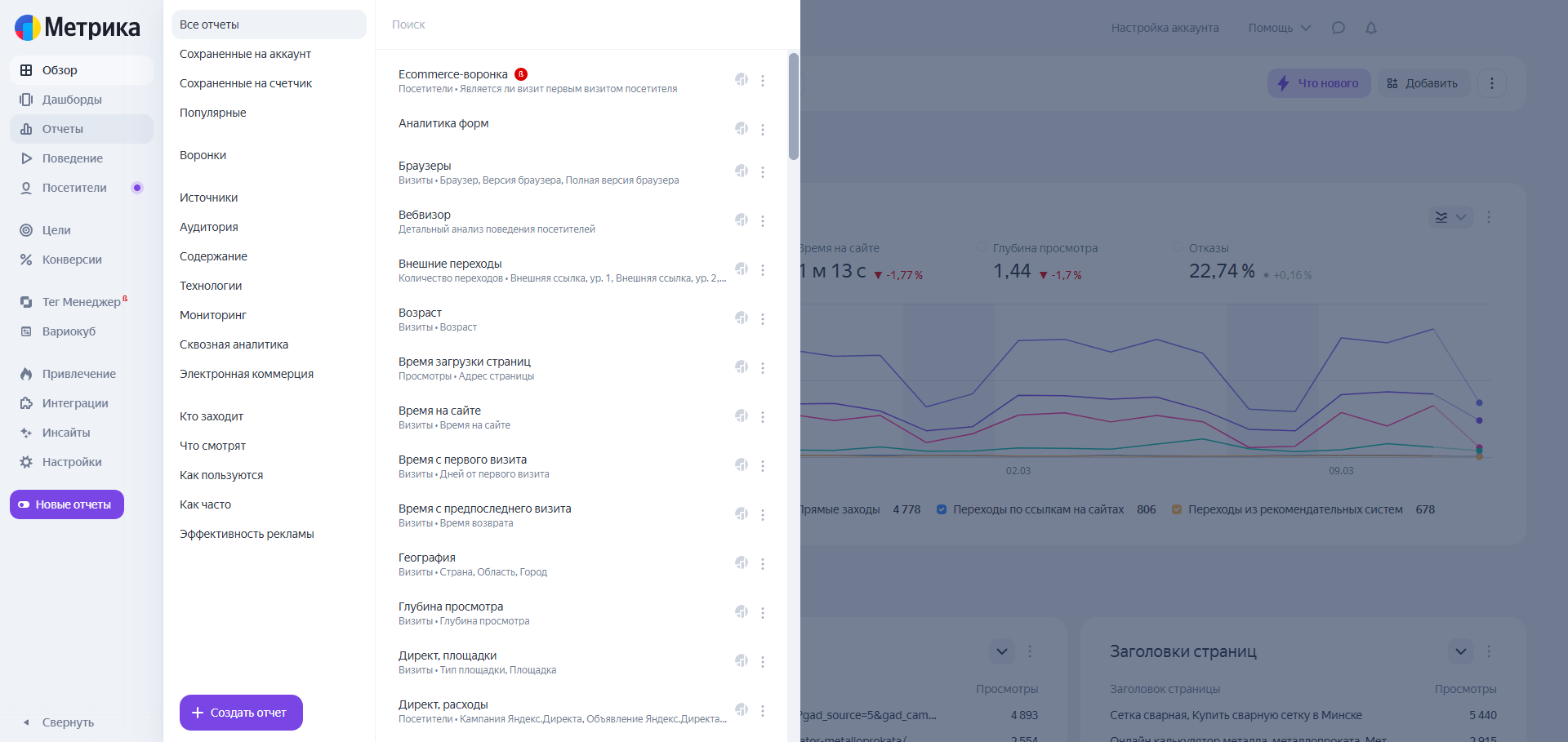Click the notifications bell icon
The height and width of the screenshot is (742, 1568).
point(1371,28)
